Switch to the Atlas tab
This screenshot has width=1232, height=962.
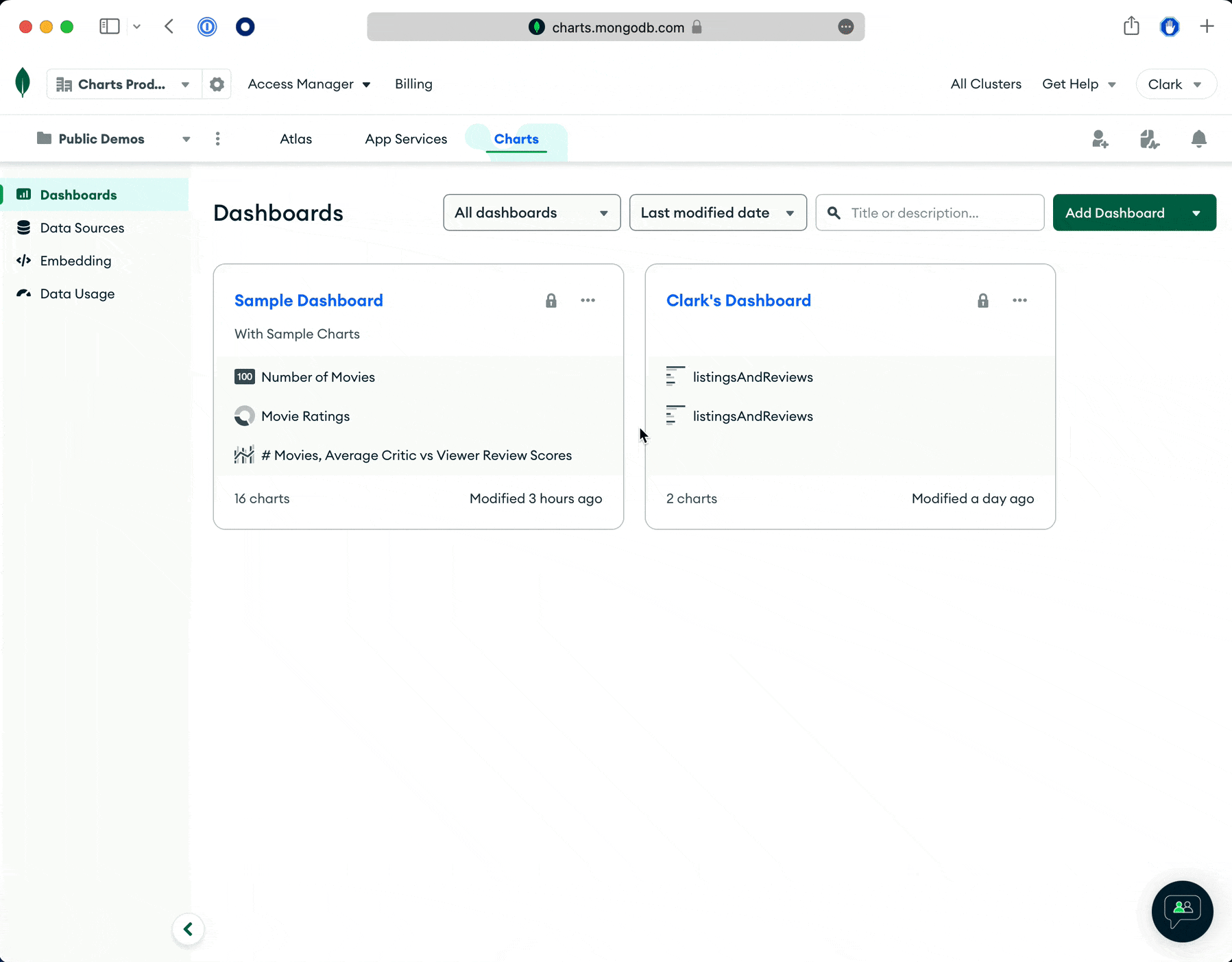(296, 139)
